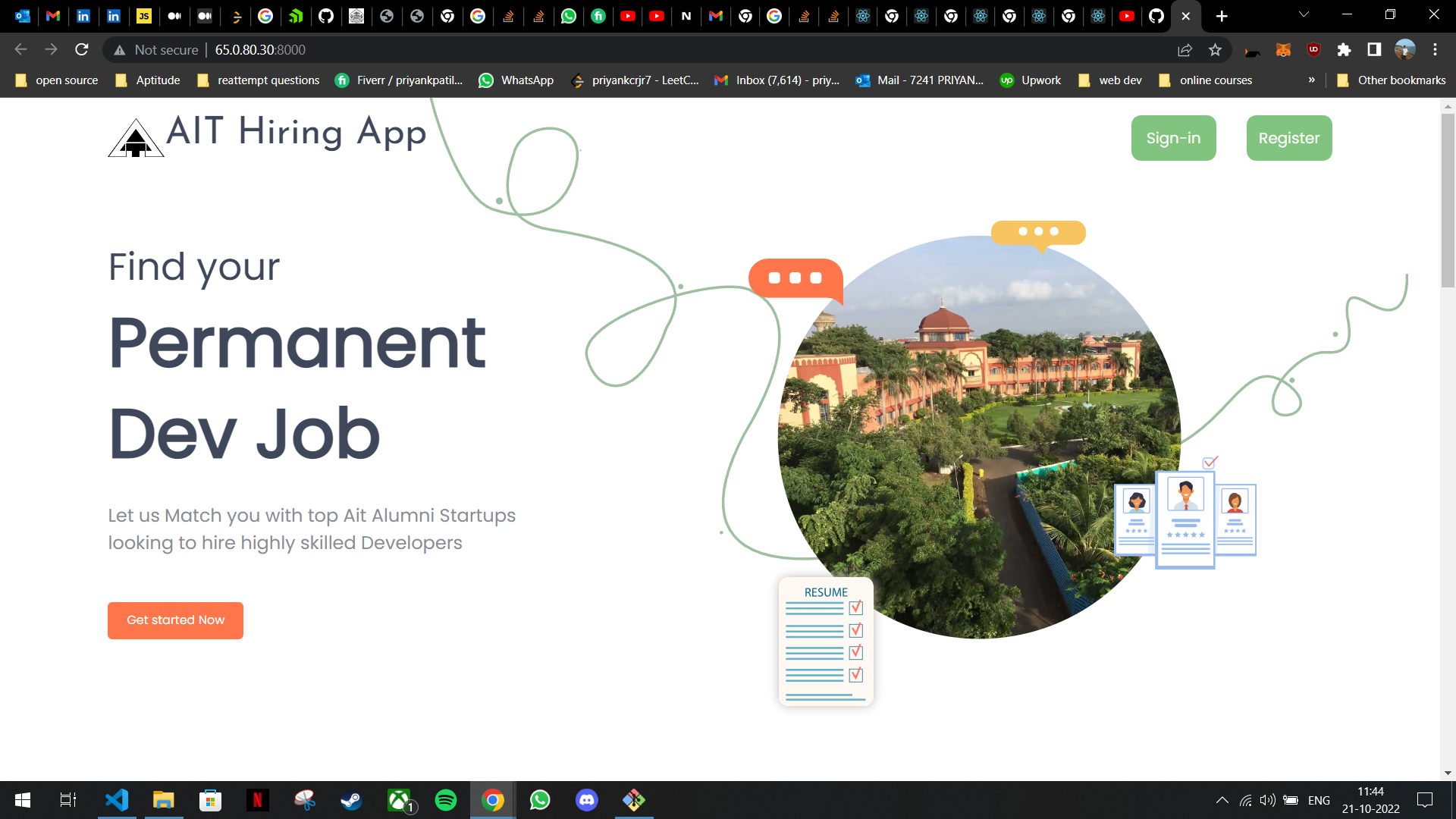Image resolution: width=1456 pixels, height=819 pixels.
Task: Click the share page icon in address bar
Action: tap(1185, 50)
